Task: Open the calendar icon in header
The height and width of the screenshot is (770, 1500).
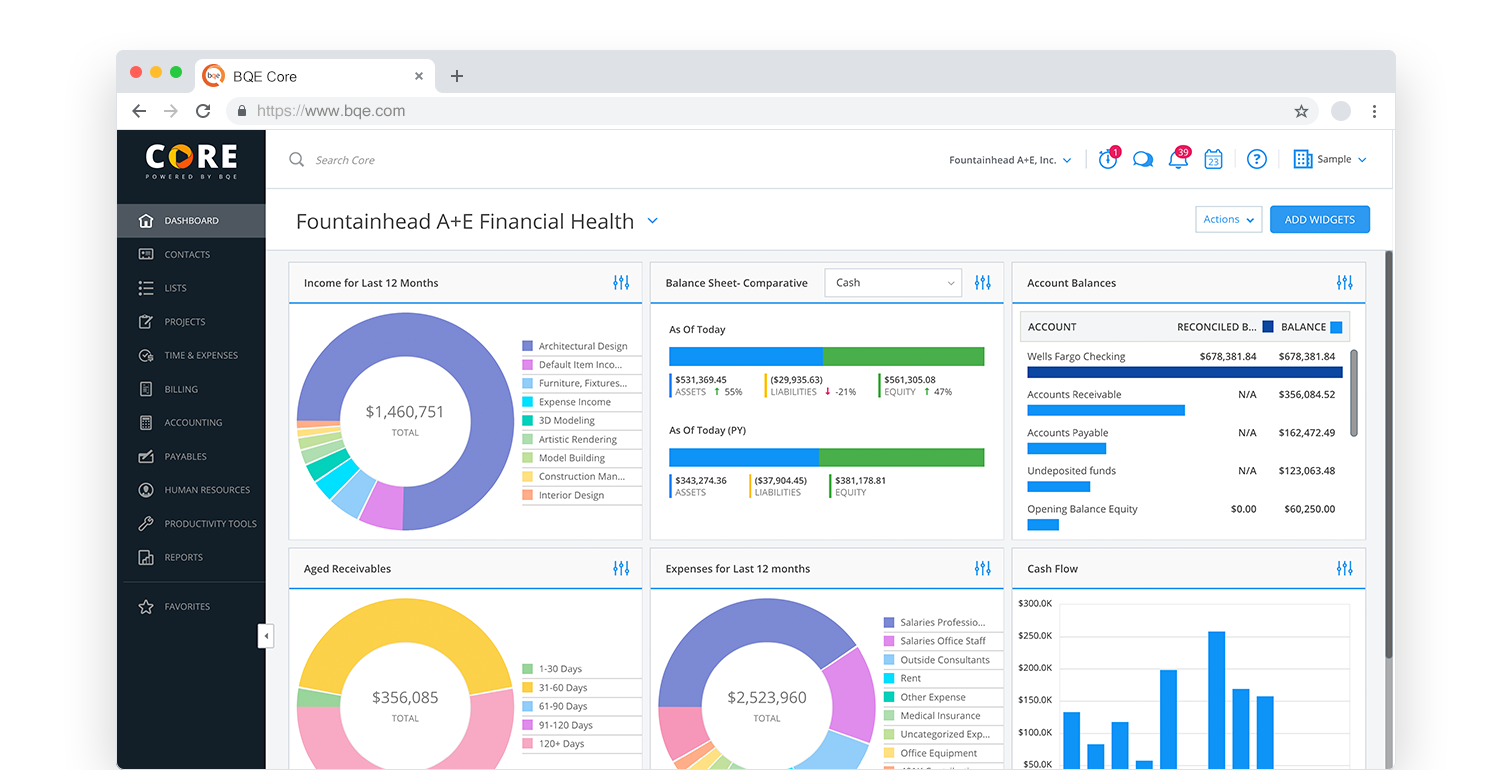Action: pyautogui.click(x=1213, y=159)
